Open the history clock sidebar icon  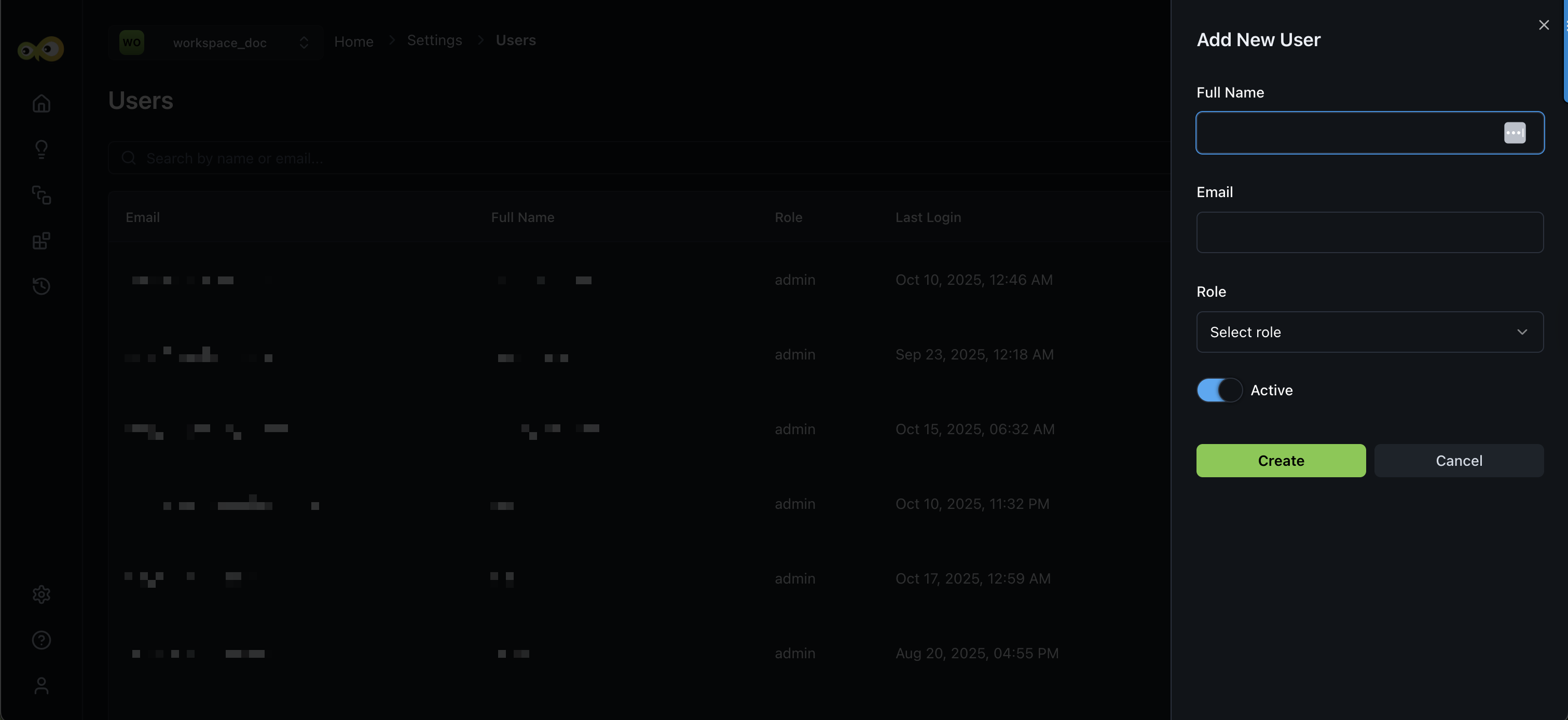pyautogui.click(x=41, y=286)
